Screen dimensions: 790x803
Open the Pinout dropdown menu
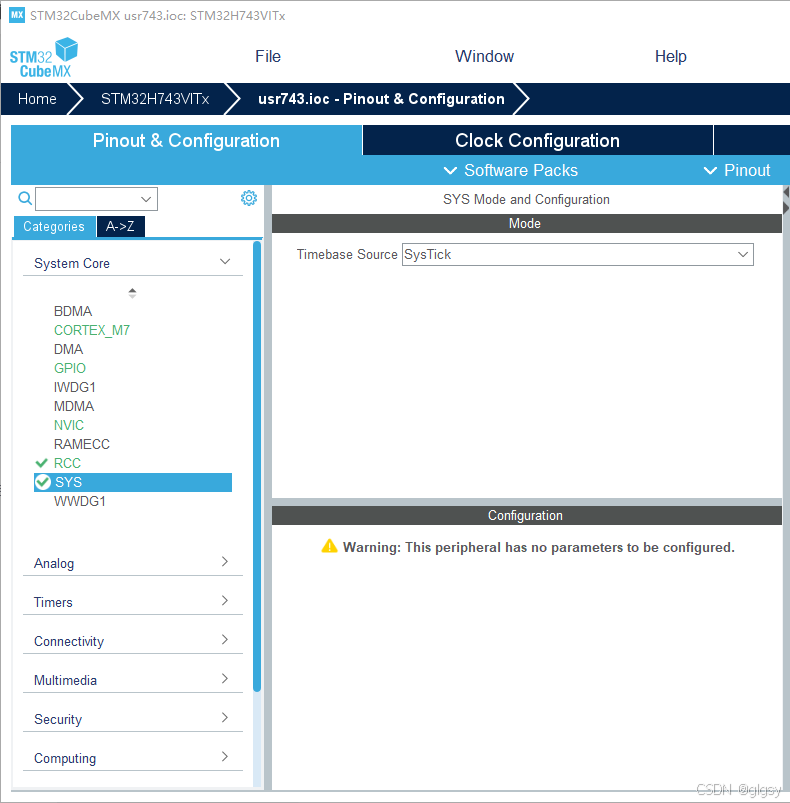point(737,170)
